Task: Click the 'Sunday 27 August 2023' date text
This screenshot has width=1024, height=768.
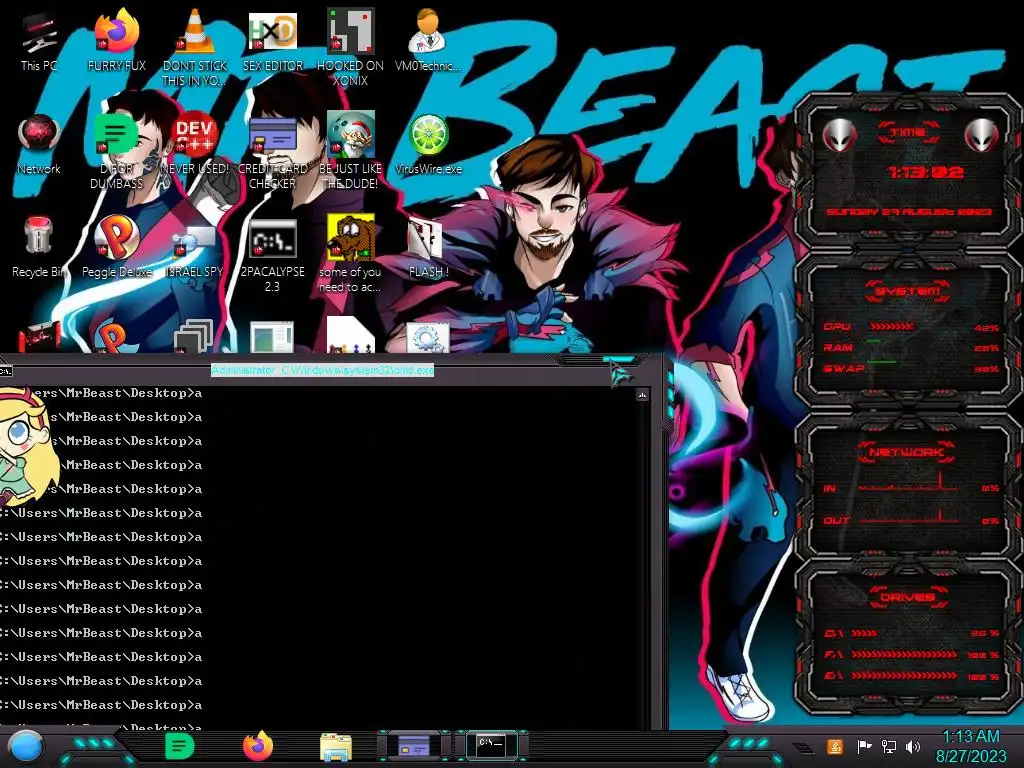Action: point(909,212)
